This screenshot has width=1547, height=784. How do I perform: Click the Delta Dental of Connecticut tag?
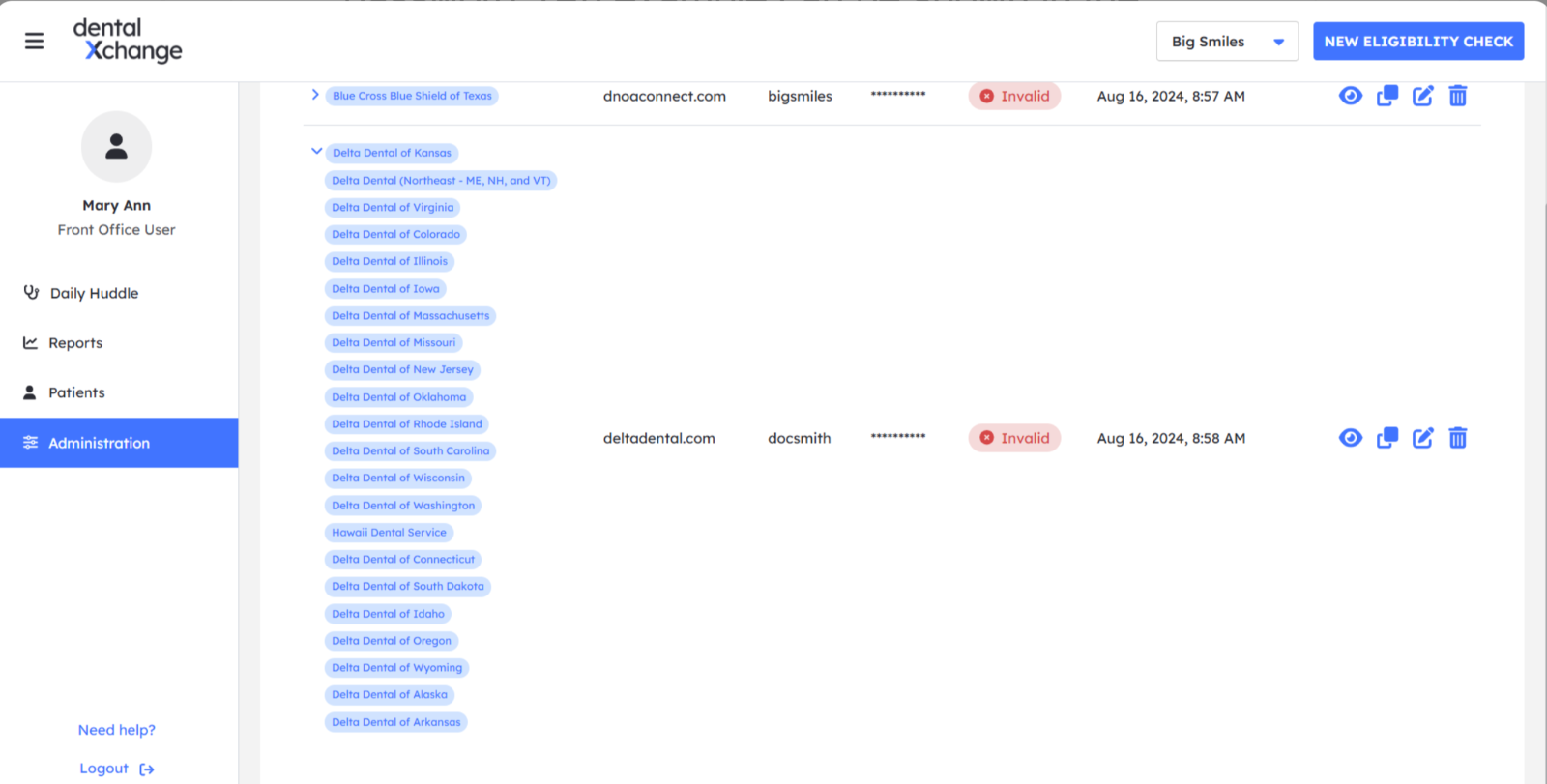403,560
